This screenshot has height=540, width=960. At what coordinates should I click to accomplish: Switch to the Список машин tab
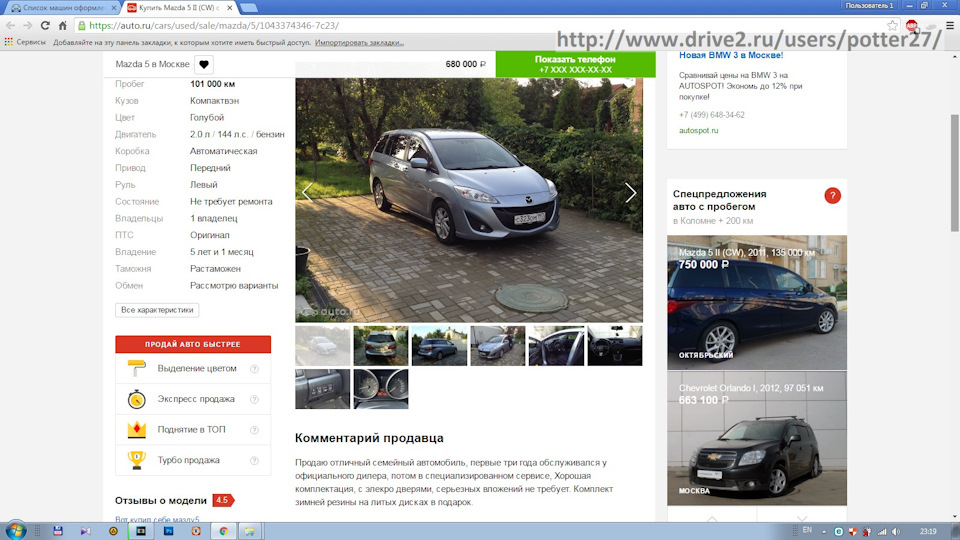coord(64,8)
